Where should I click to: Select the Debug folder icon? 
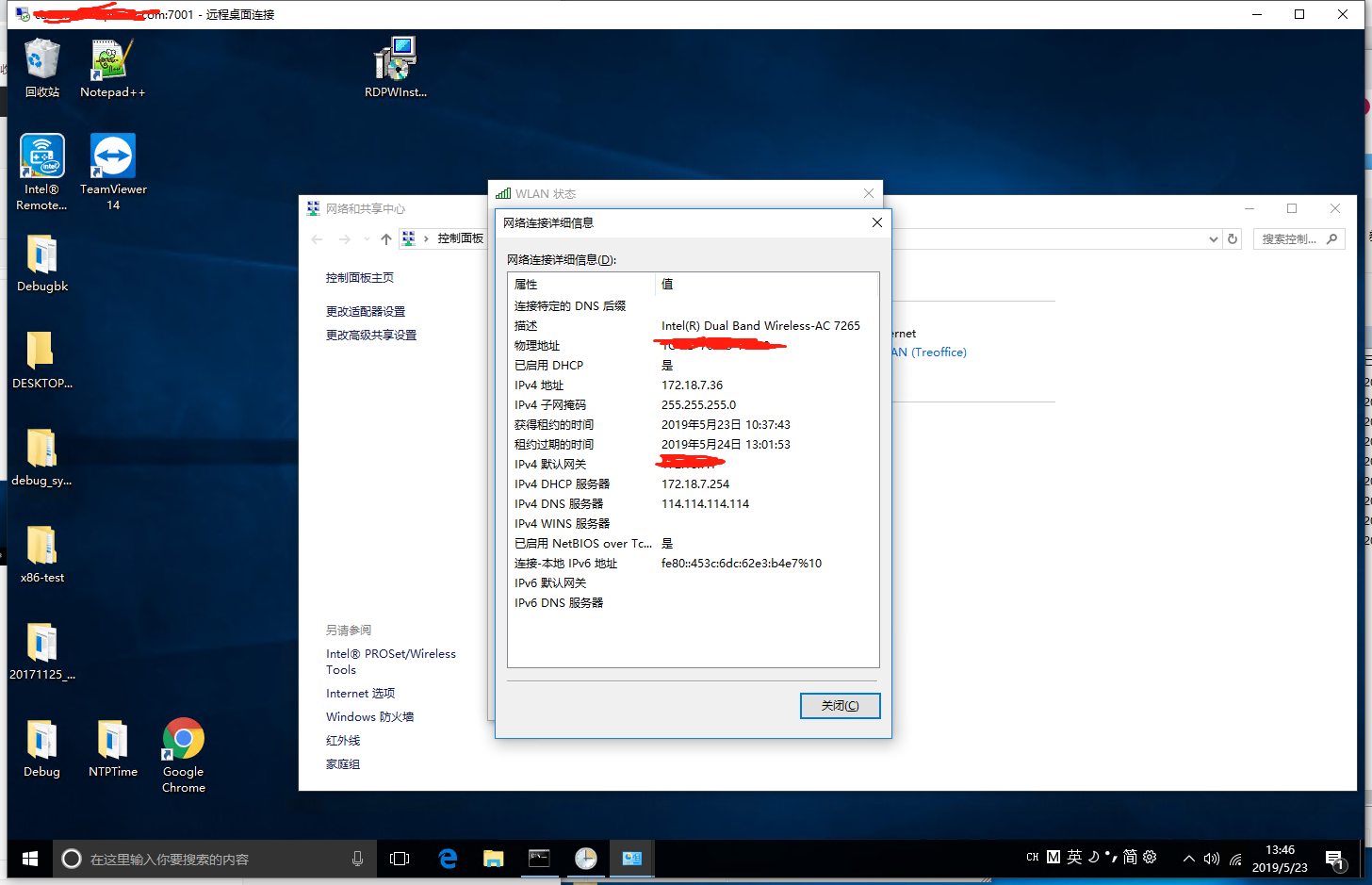pos(41,748)
